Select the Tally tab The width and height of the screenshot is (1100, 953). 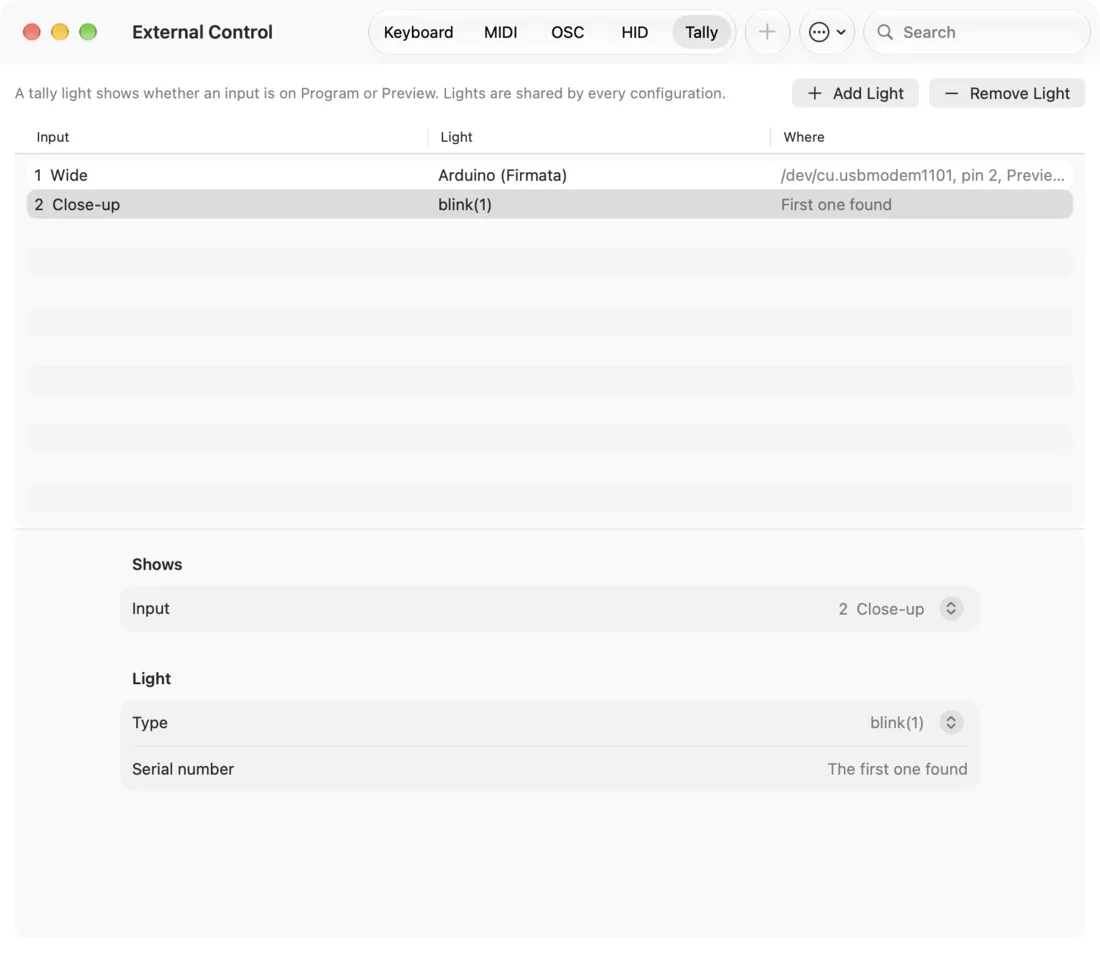[702, 32]
